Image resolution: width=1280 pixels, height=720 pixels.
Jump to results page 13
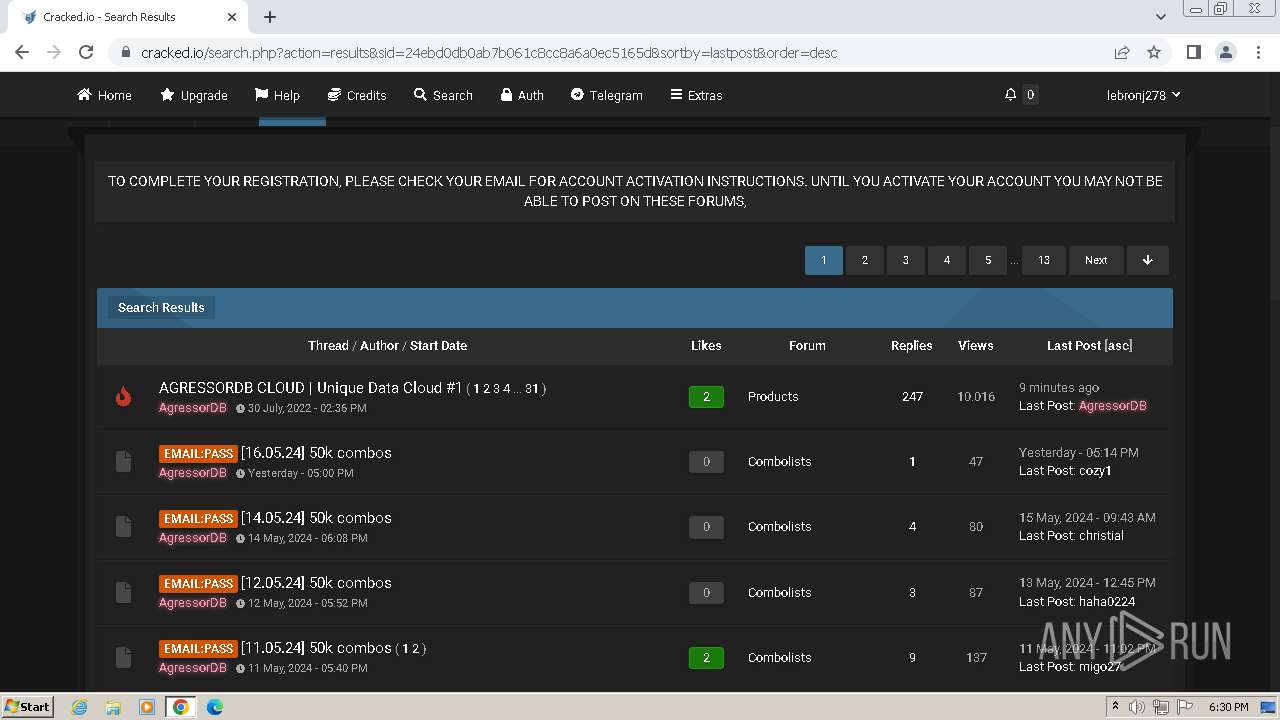[x=1044, y=260]
